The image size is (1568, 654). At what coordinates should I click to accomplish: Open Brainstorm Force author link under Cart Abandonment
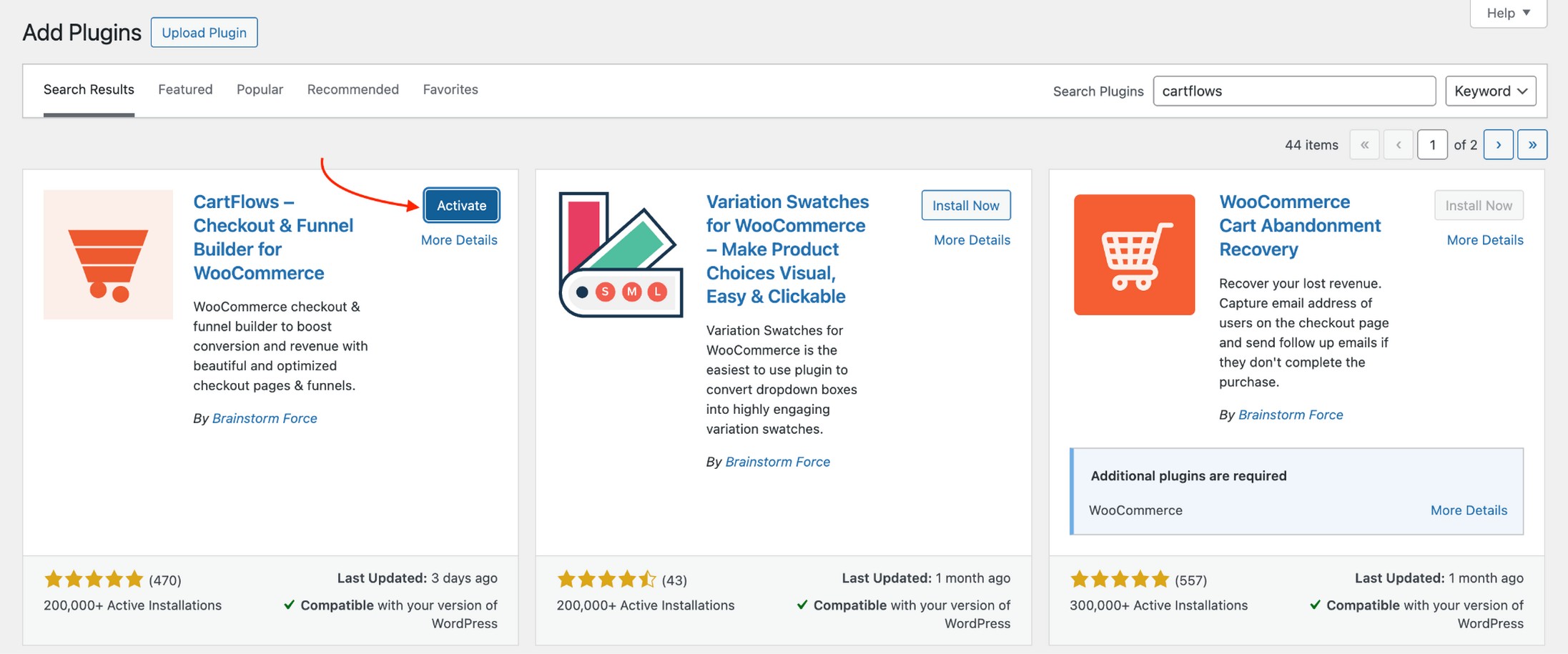pos(1291,415)
